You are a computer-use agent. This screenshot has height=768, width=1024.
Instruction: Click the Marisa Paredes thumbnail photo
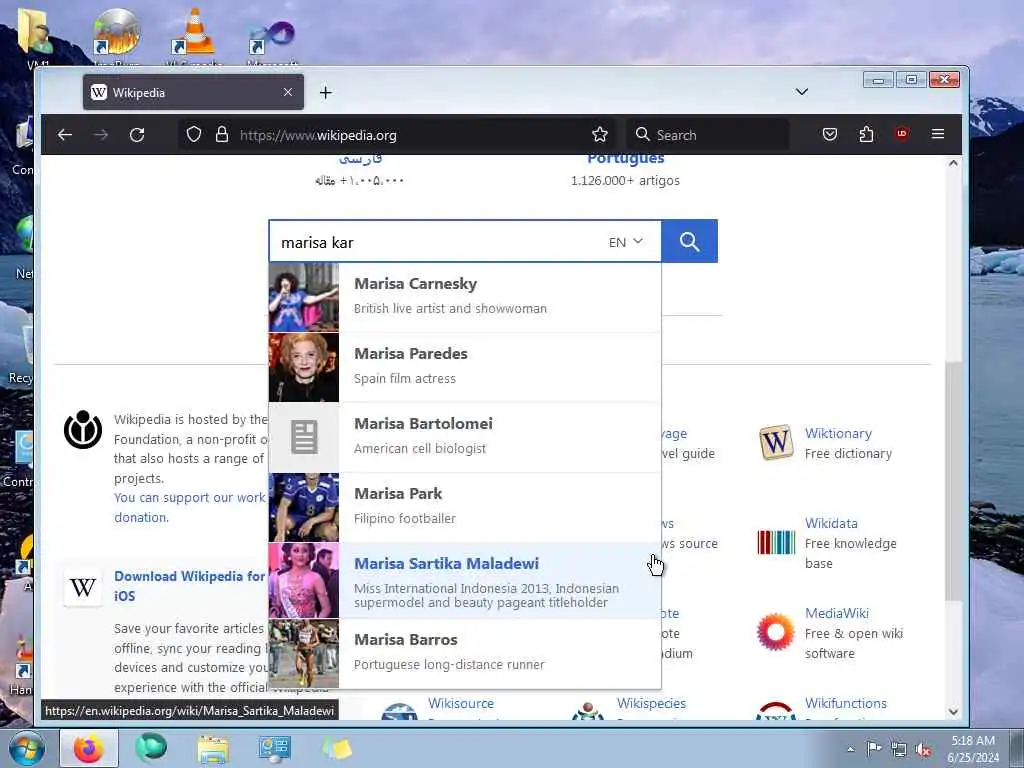click(x=304, y=367)
